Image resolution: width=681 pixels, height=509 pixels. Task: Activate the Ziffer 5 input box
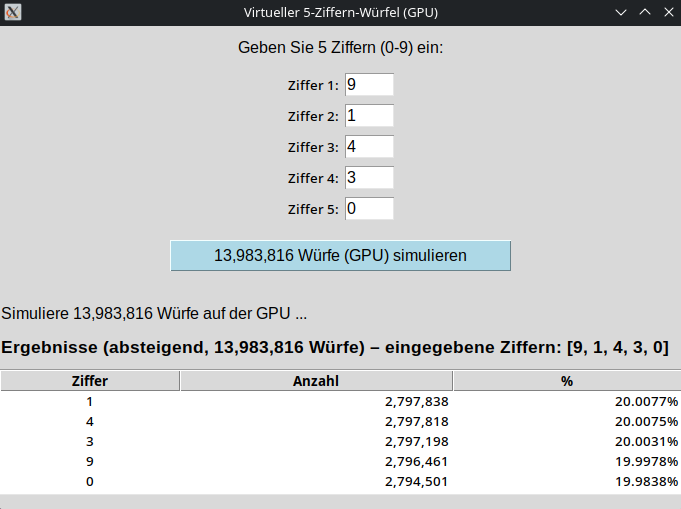369,209
